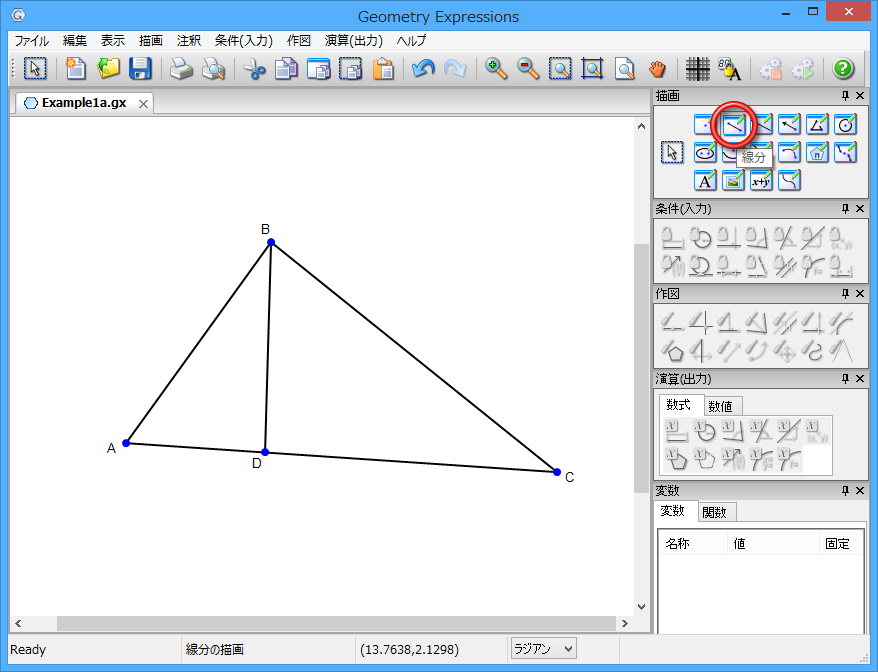Image resolution: width=878 pixels, height=672 pixels.
Task: Pick the polygon drawing tool
Action: pos(817,125)
